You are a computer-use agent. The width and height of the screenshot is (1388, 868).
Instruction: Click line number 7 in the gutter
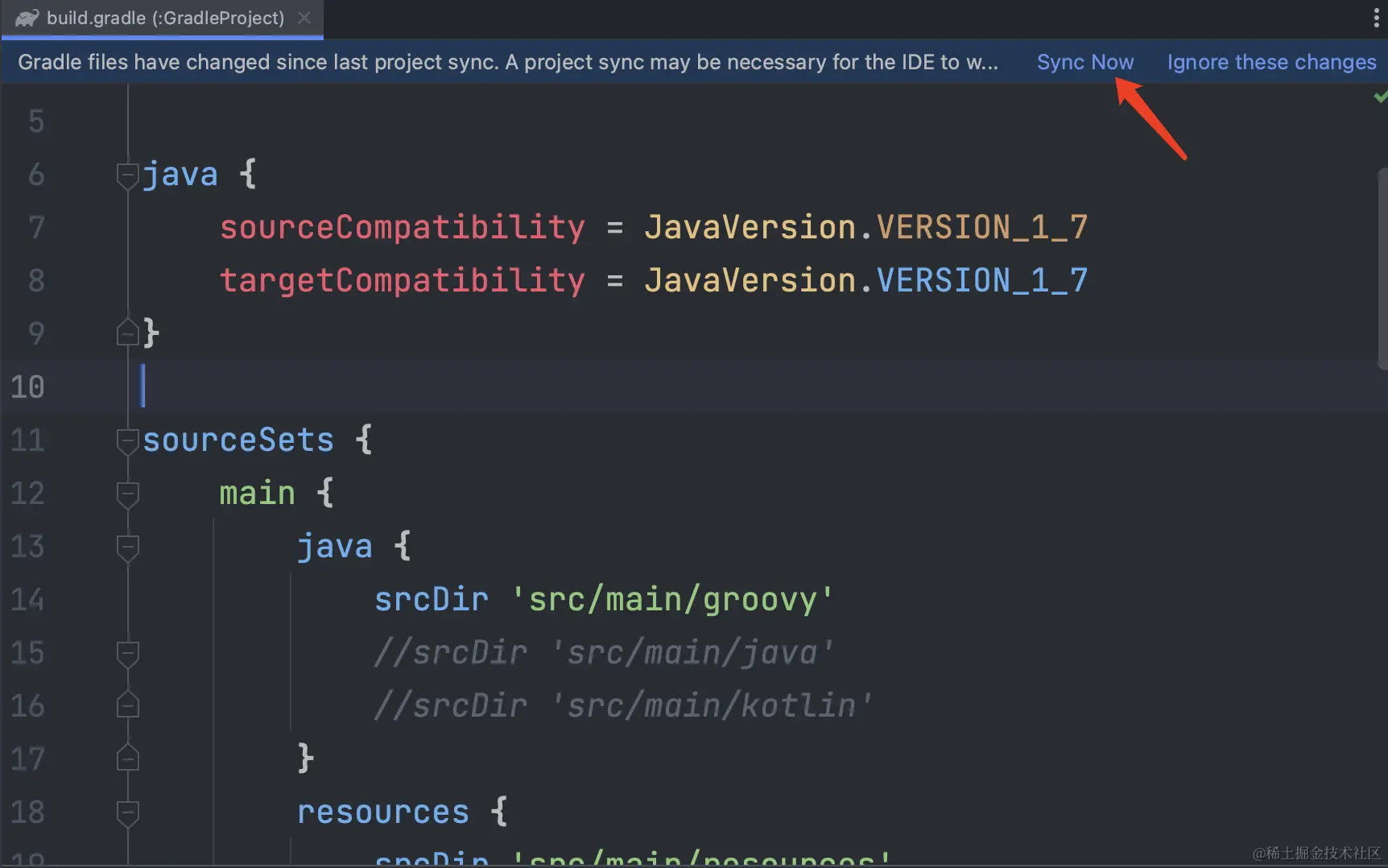pyautogui.click(x=36, y=228)
